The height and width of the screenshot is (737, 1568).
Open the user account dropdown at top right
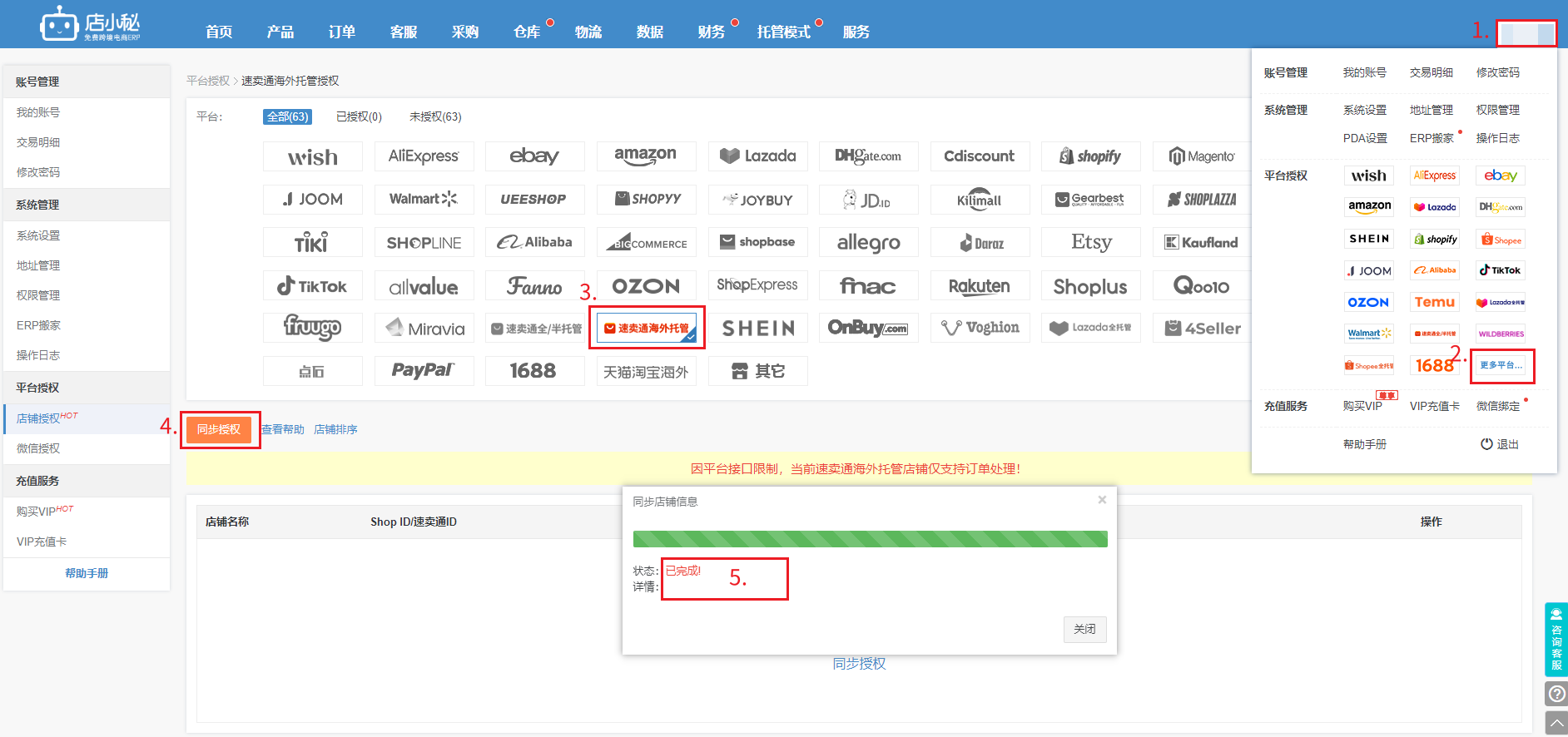[x=1526, y=33]
